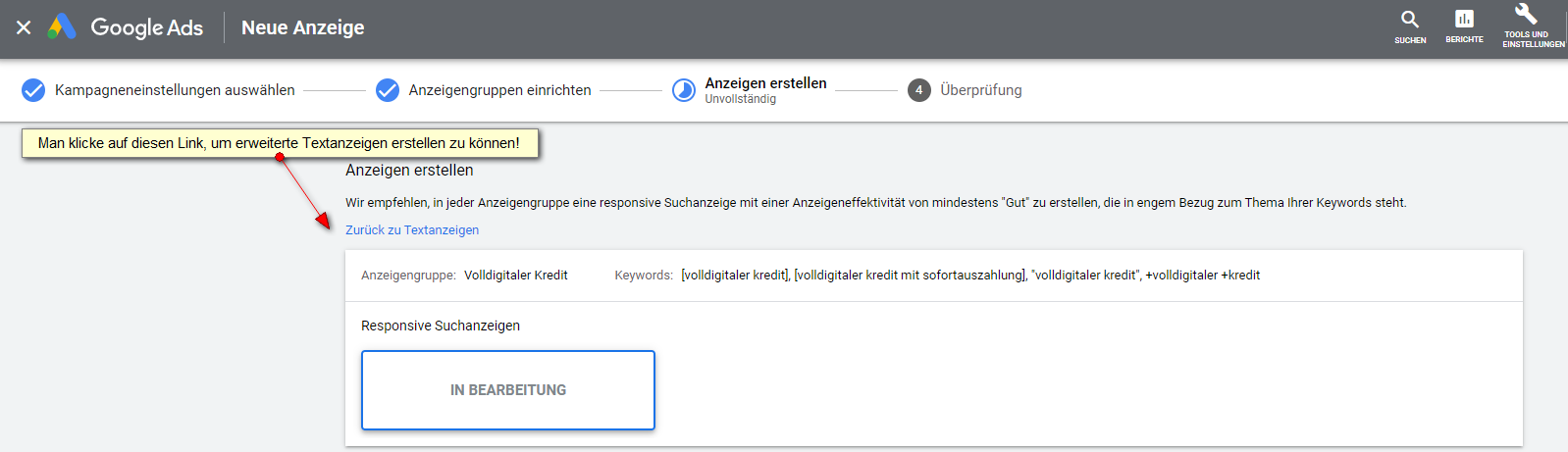The image size is (1568, 452).
Task: Click the Responsive Suchanzeigen section heading
Action: [x=441, y=326]
